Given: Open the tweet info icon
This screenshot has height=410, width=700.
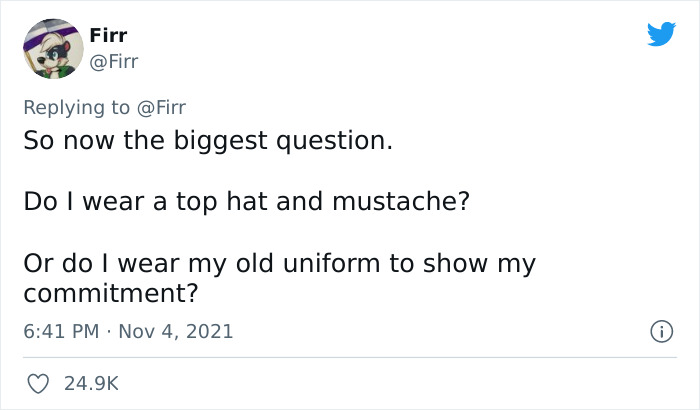Looking at the screenshot, I should [x=661, y=330].
